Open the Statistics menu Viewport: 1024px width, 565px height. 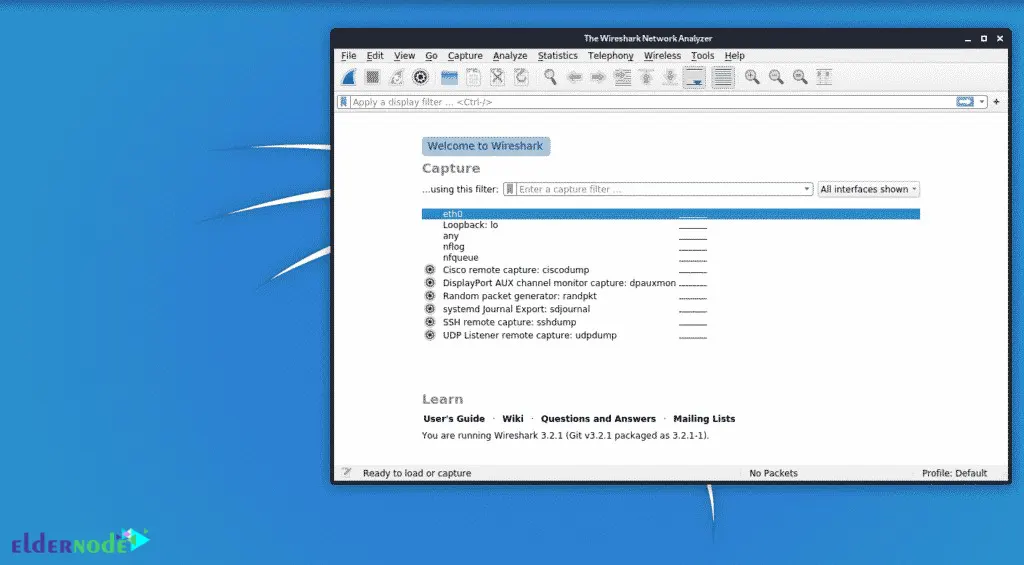tap(558, 56)
